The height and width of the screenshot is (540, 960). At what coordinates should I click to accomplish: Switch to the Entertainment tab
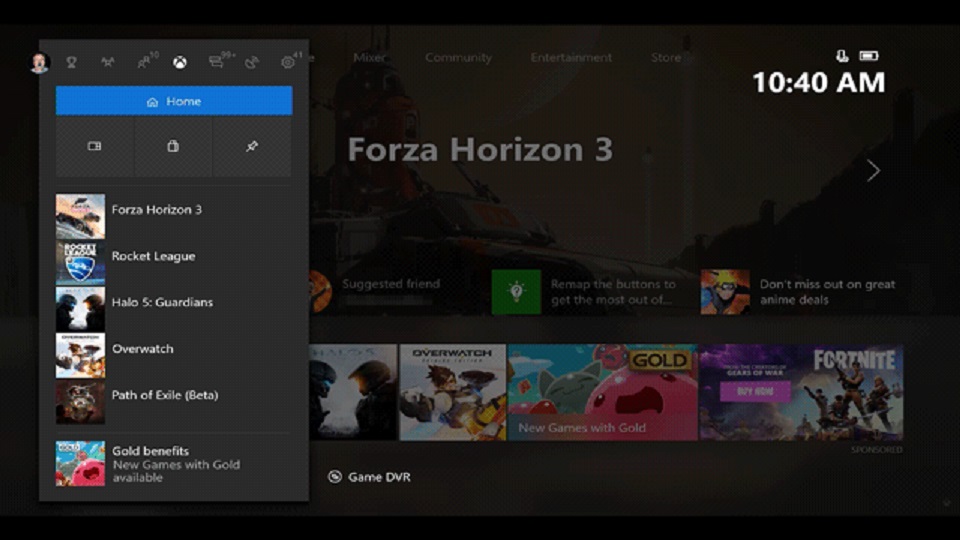[571, 58]
